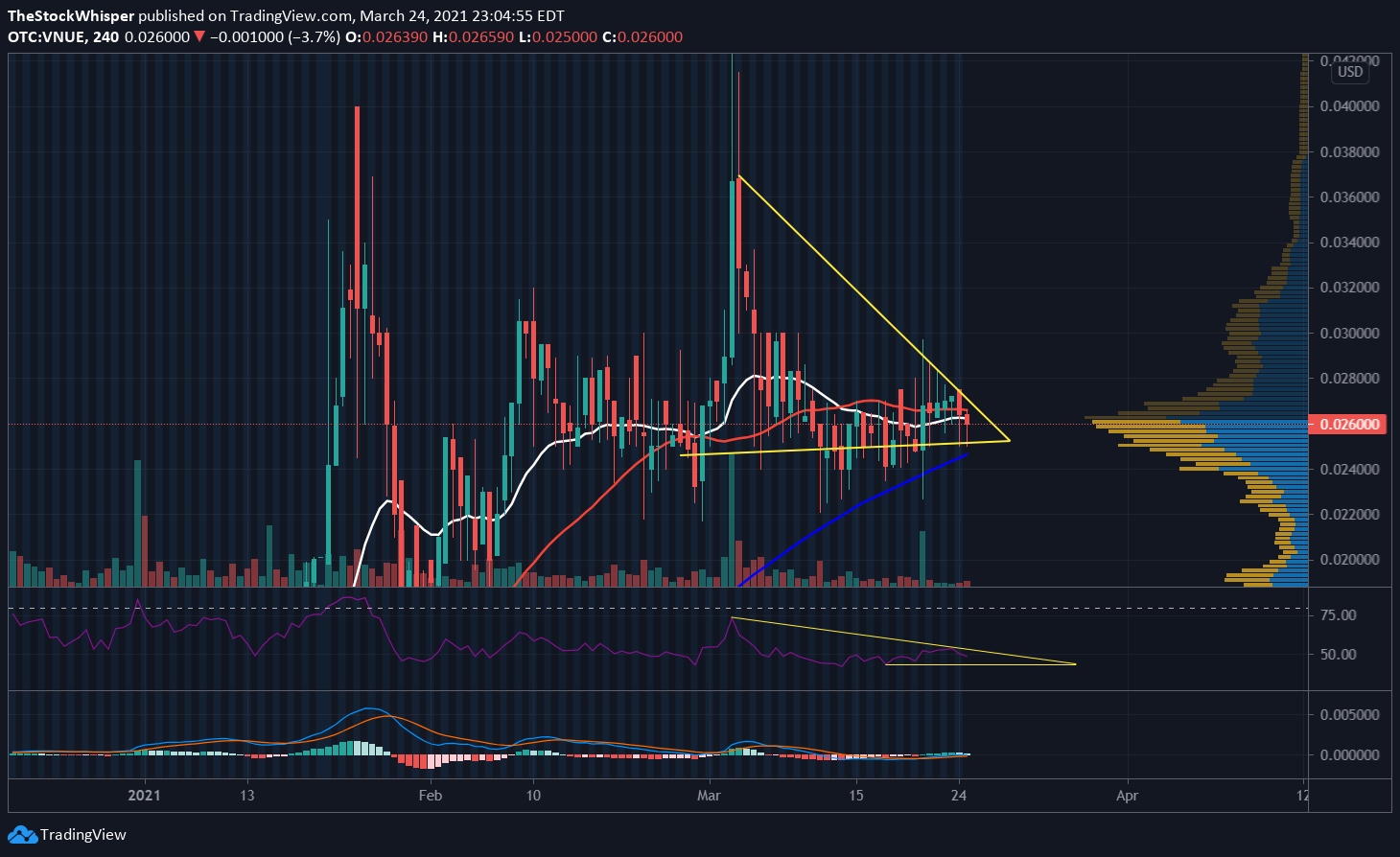Click the −0.001000 (−3.7%) change value
The image size is (1400, 857).
[x=275, y=37]
